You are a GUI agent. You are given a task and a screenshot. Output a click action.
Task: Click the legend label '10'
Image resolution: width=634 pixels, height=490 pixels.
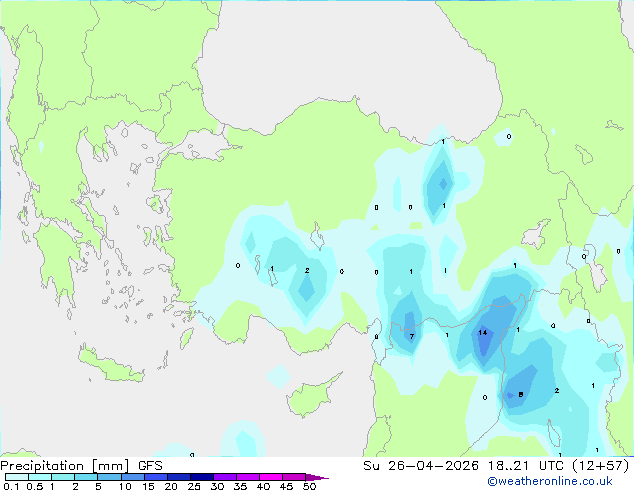click(125, 486)
